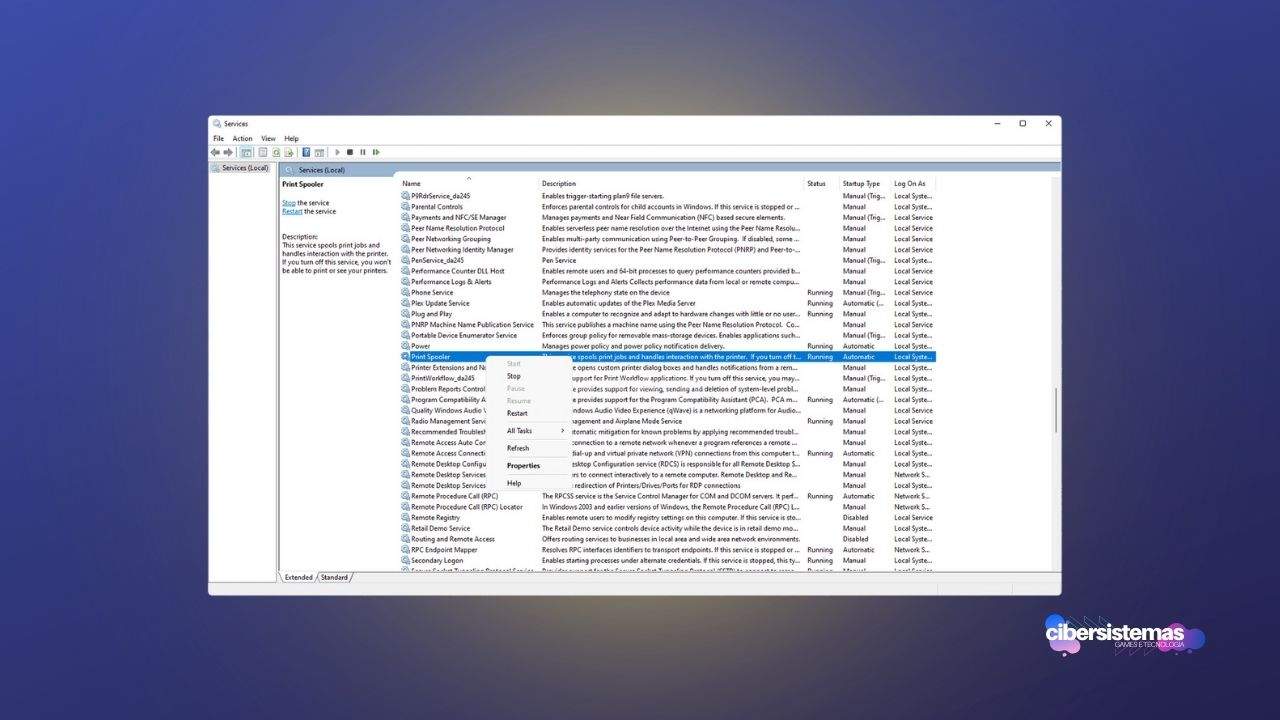
Task: Click the gear icon beside Secondary Logon
Action: 406,561
